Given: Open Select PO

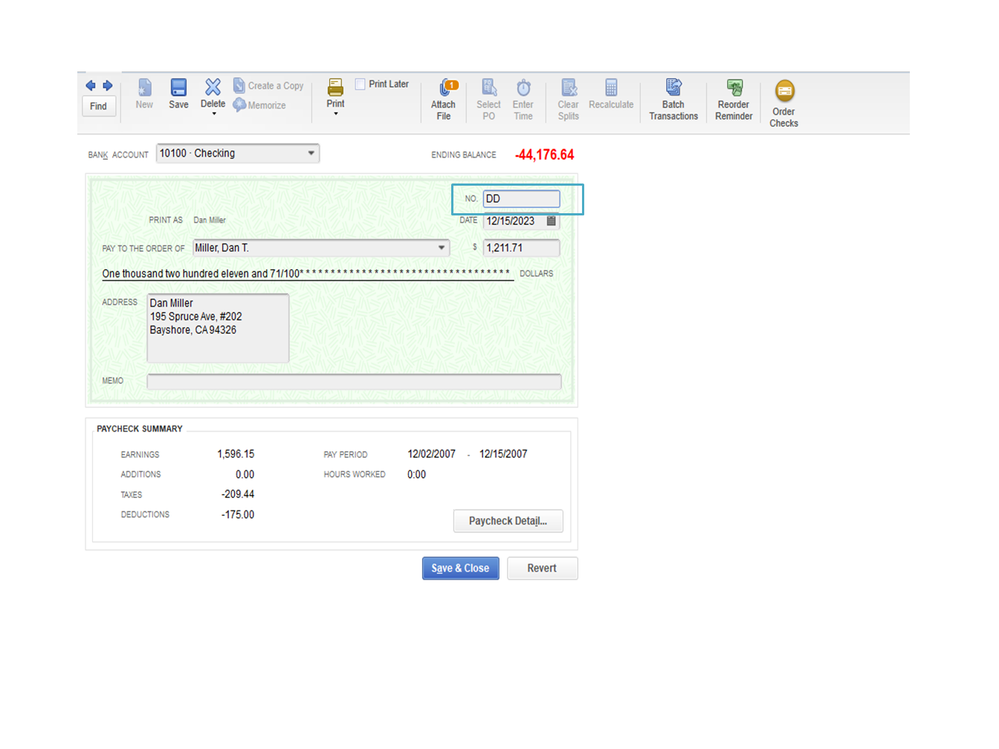Looking at the screenshot, I should (x=489, y=100).
